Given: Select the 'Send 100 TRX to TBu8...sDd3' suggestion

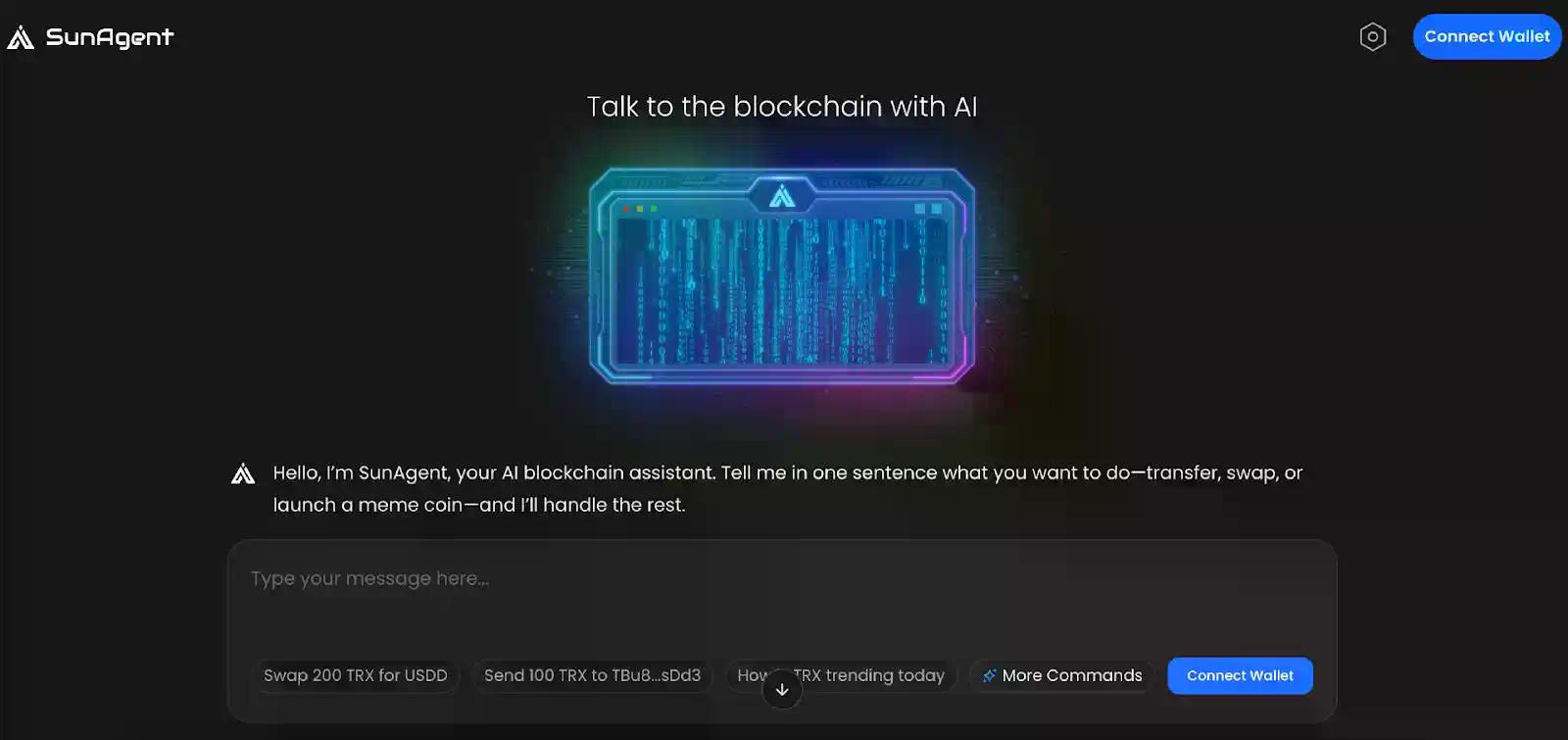Looking at the screenshot, I should [592, 675].
